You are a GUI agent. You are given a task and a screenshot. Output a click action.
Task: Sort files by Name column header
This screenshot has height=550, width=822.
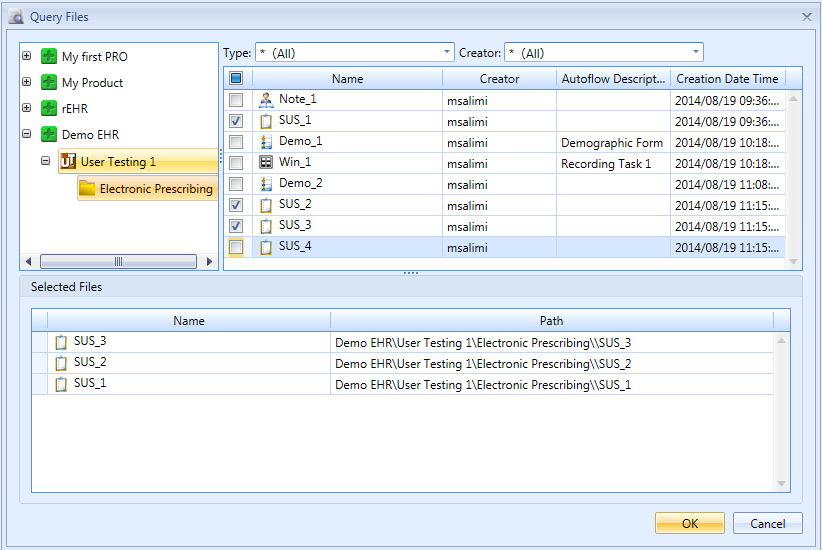pos(347,79)
